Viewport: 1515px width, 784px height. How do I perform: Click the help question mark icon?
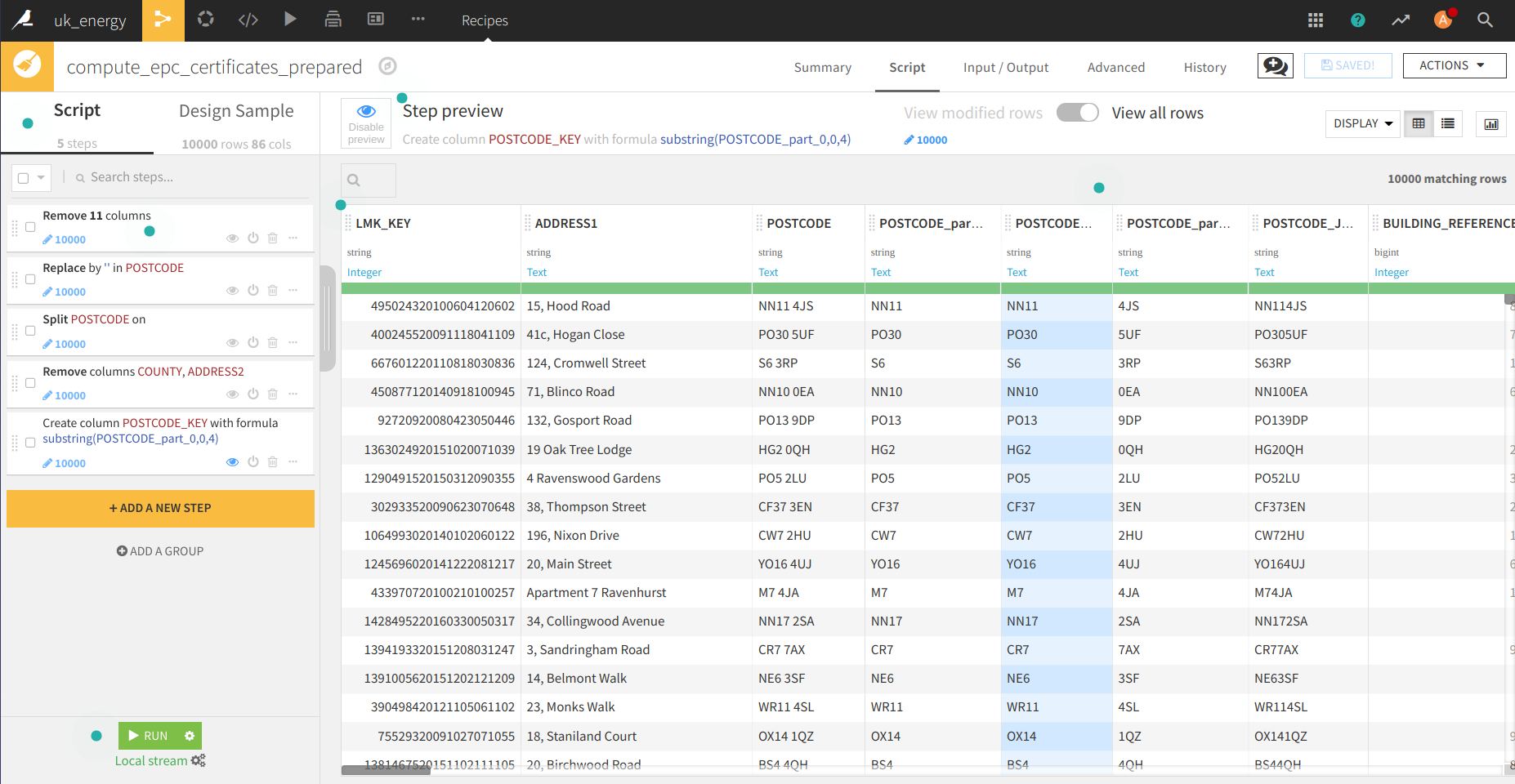click(1357, 20)
